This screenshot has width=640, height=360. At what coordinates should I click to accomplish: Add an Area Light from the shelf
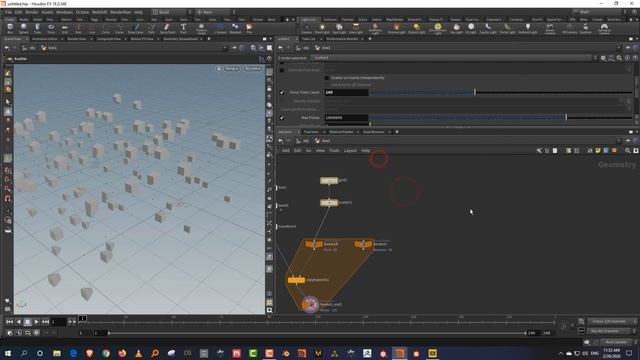click(356, 28)
